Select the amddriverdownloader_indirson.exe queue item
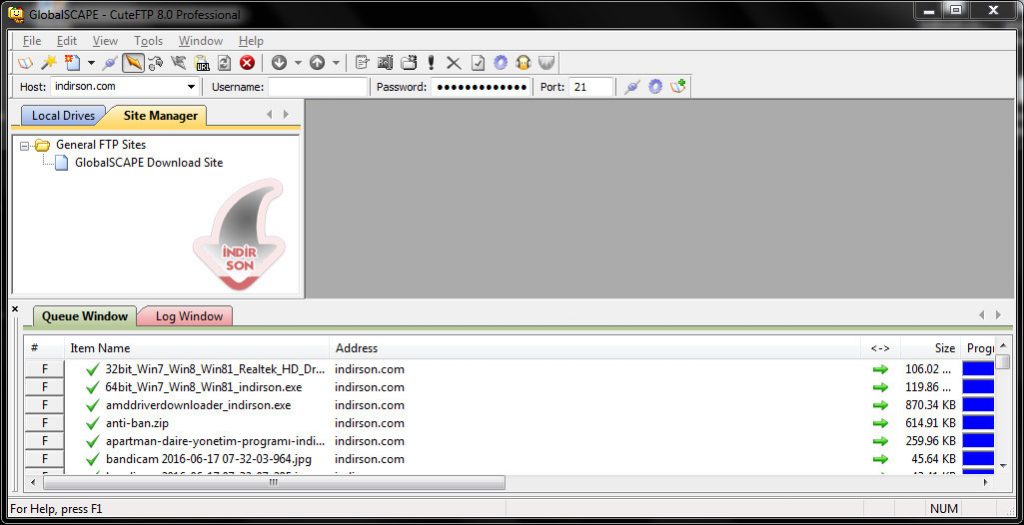The height and width of the screenshot is (525, 1024). coord(198,405)
